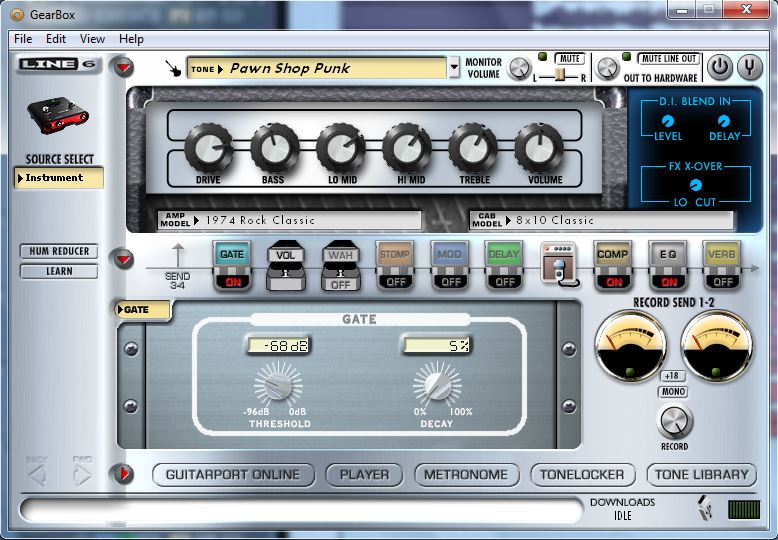Collapse the effects panel with middle red arrow

click(x=124, y=259)
